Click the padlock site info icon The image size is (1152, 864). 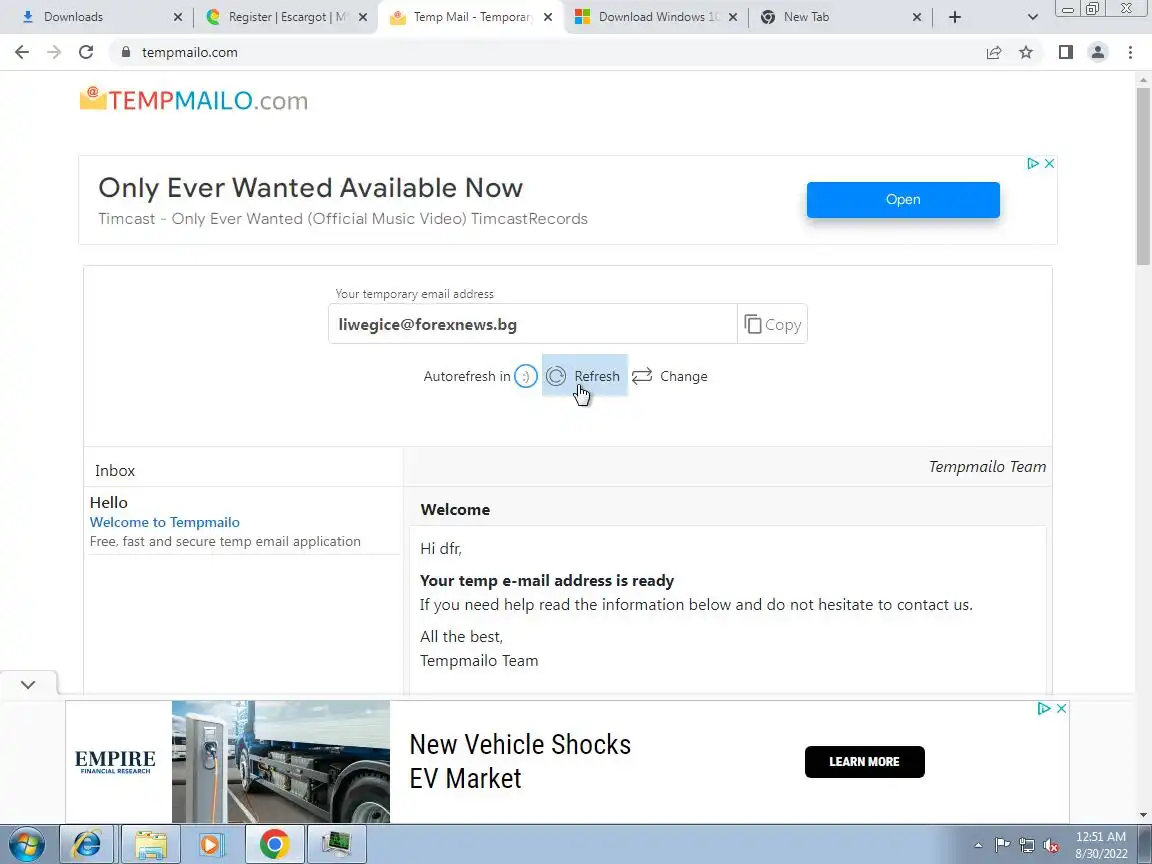tap(126, 52)
